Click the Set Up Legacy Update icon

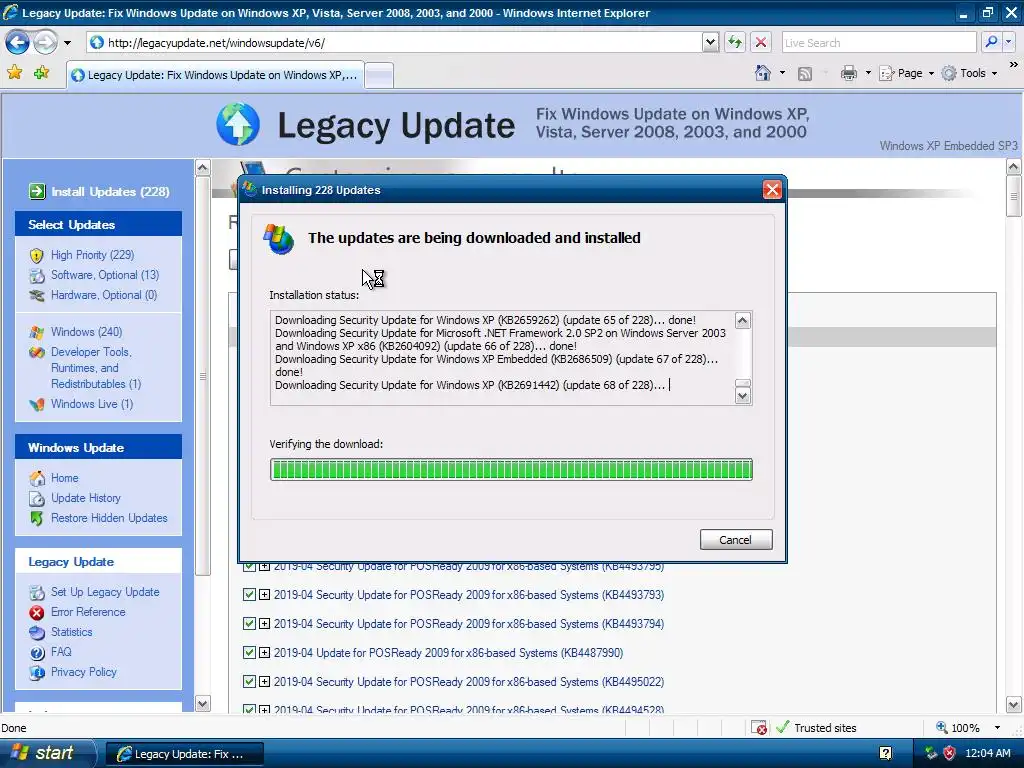(x=37, y=592)
